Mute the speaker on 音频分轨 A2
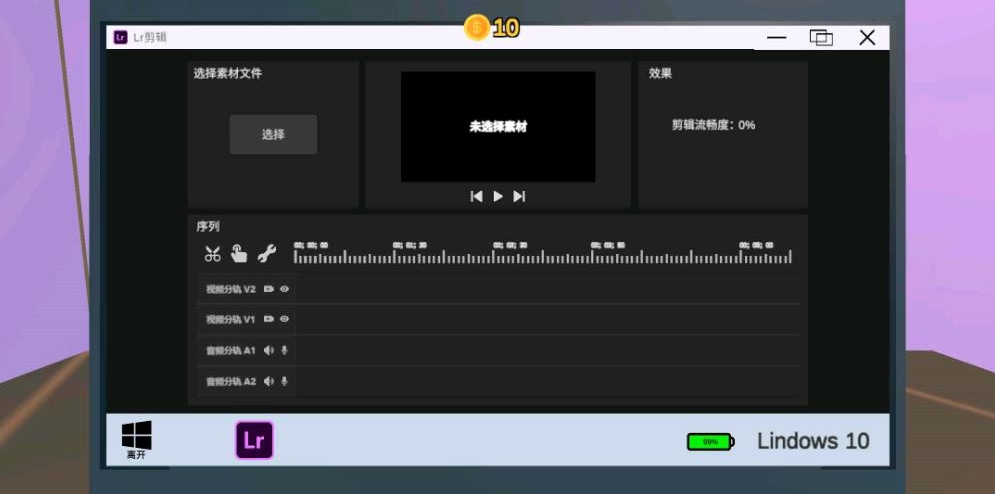Image resolution: width=995 pixels, height=494 pixels. tap(269, 381)
